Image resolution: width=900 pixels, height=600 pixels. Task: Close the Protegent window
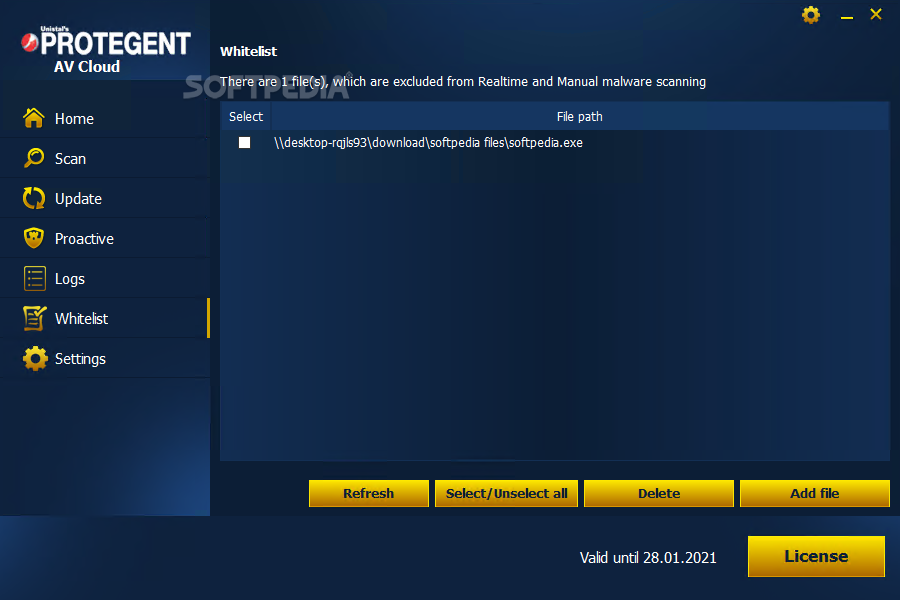(x=876, y=14)
